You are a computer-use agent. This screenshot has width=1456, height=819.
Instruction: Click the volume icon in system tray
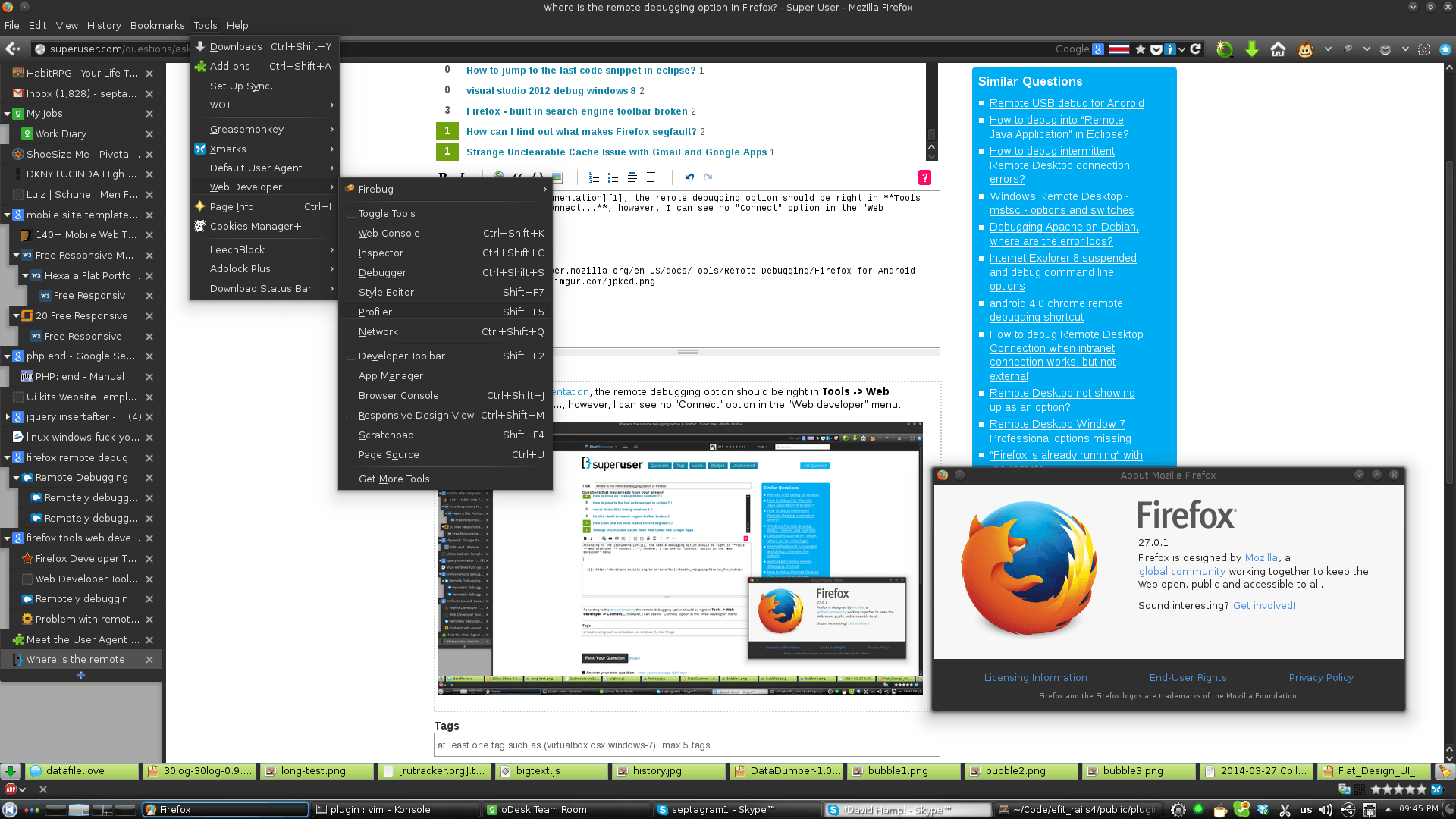pyautogui.click(x=1326, y=810)
